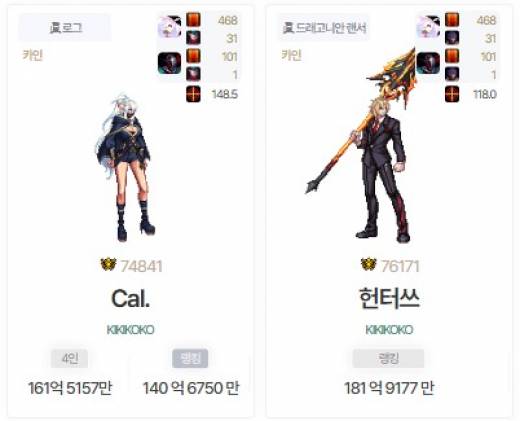Open the Cal. character name
520x421 pixels.
pos(130,298)
